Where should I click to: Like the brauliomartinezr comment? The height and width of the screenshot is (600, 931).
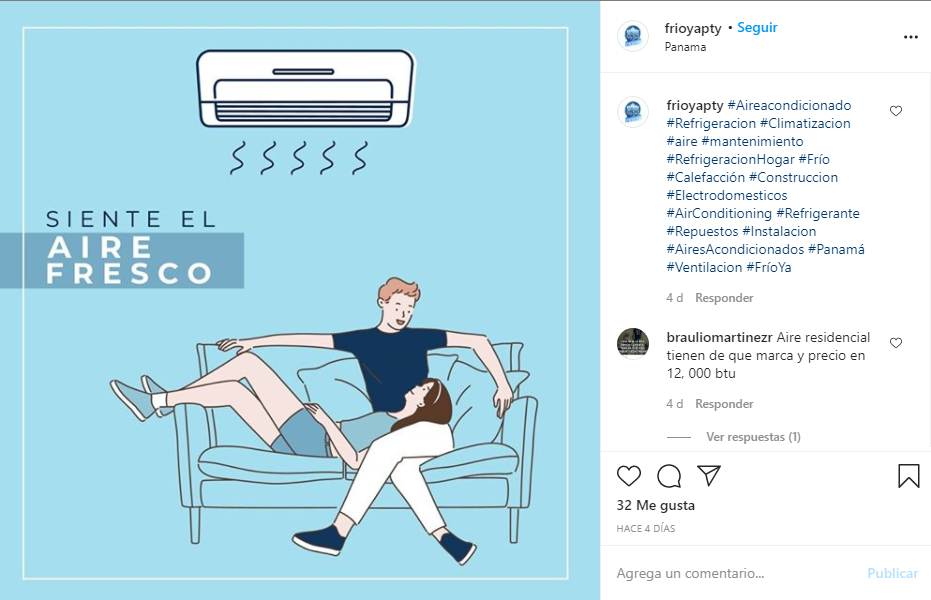click(x=896, y=343)
